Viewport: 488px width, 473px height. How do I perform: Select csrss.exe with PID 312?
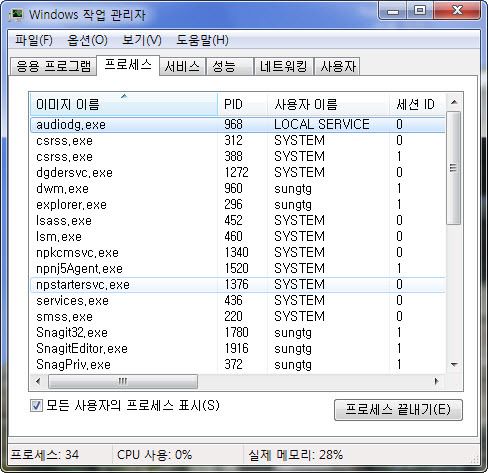[238, 141]
